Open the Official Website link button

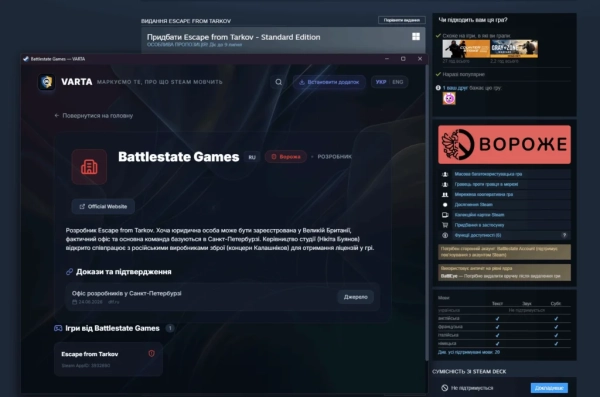coord(103,206)
